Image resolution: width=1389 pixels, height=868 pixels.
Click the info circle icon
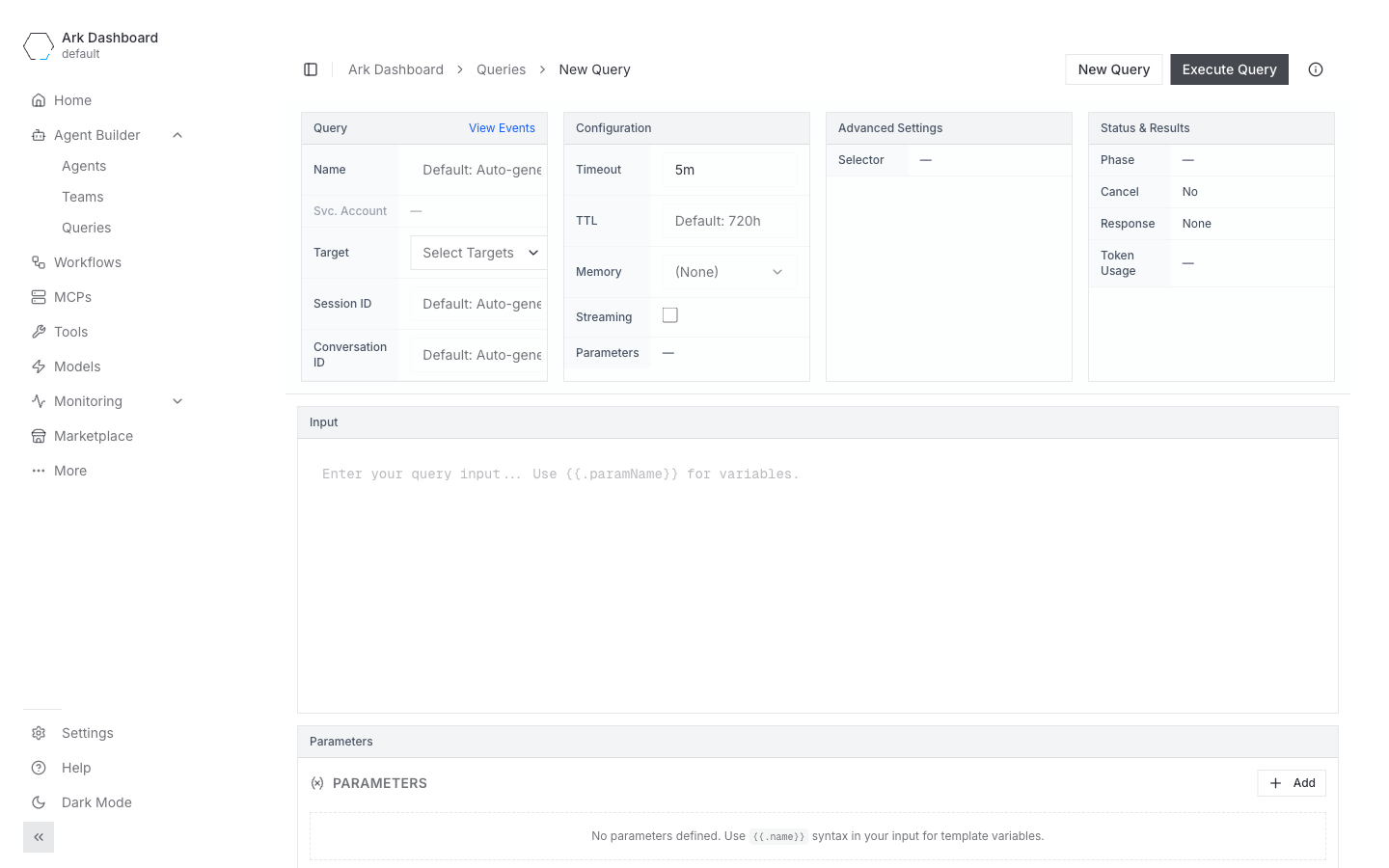point(1316,69)
